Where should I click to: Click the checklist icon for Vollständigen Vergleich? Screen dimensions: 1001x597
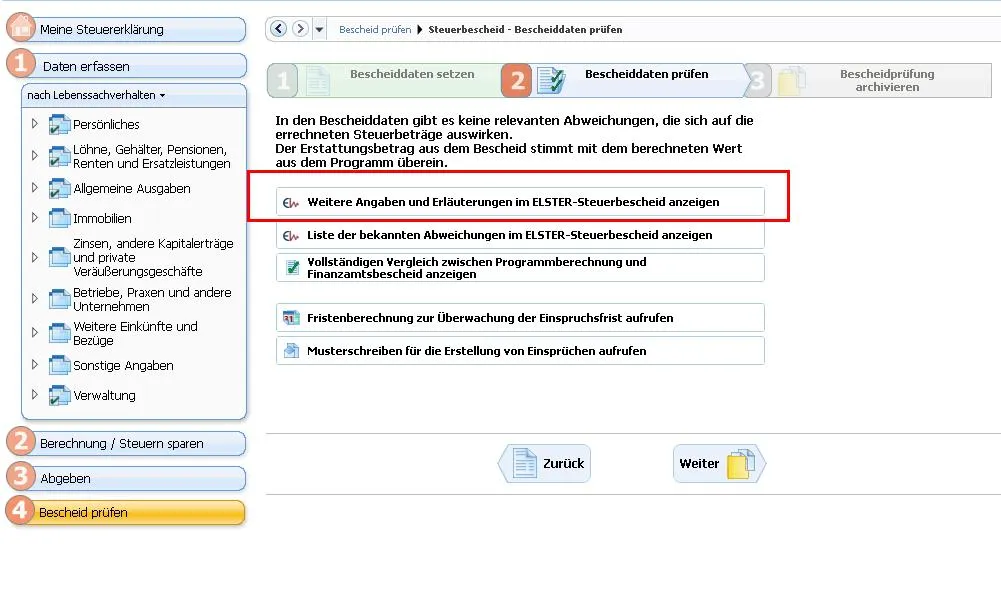point(292,268)
